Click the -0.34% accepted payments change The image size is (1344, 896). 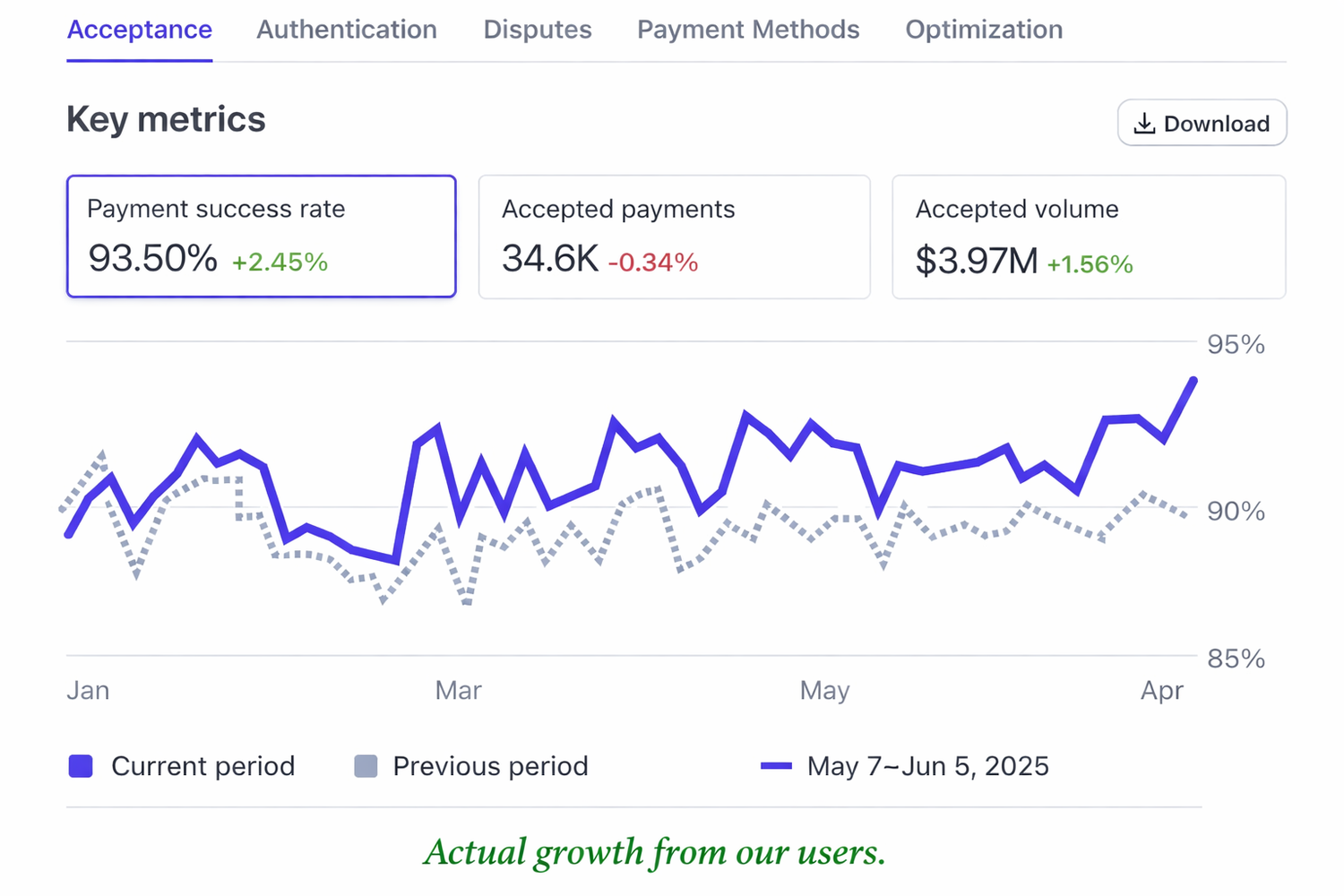click(x=652, y=263)
